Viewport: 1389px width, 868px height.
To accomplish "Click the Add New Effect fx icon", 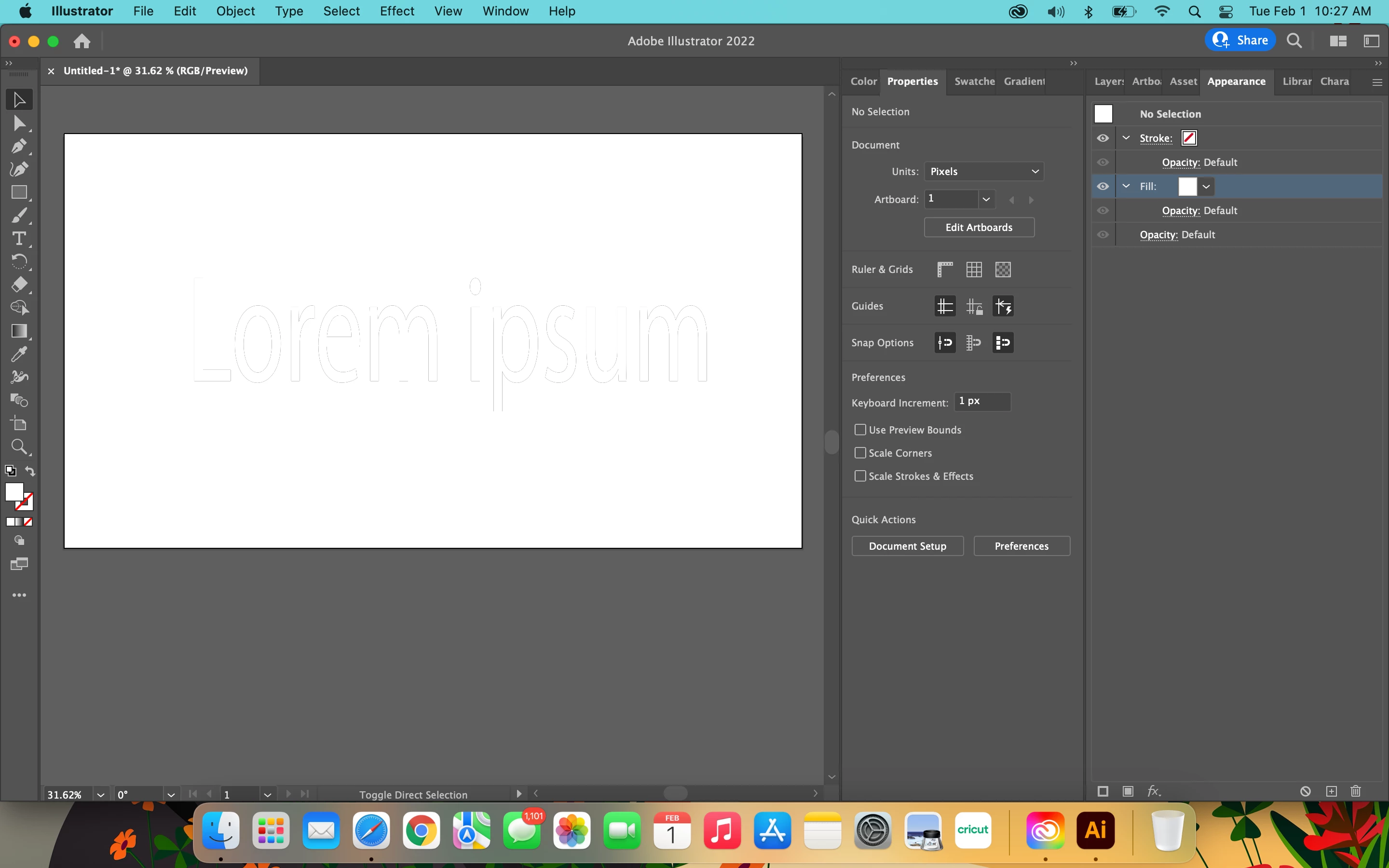I will [1154, 791].
